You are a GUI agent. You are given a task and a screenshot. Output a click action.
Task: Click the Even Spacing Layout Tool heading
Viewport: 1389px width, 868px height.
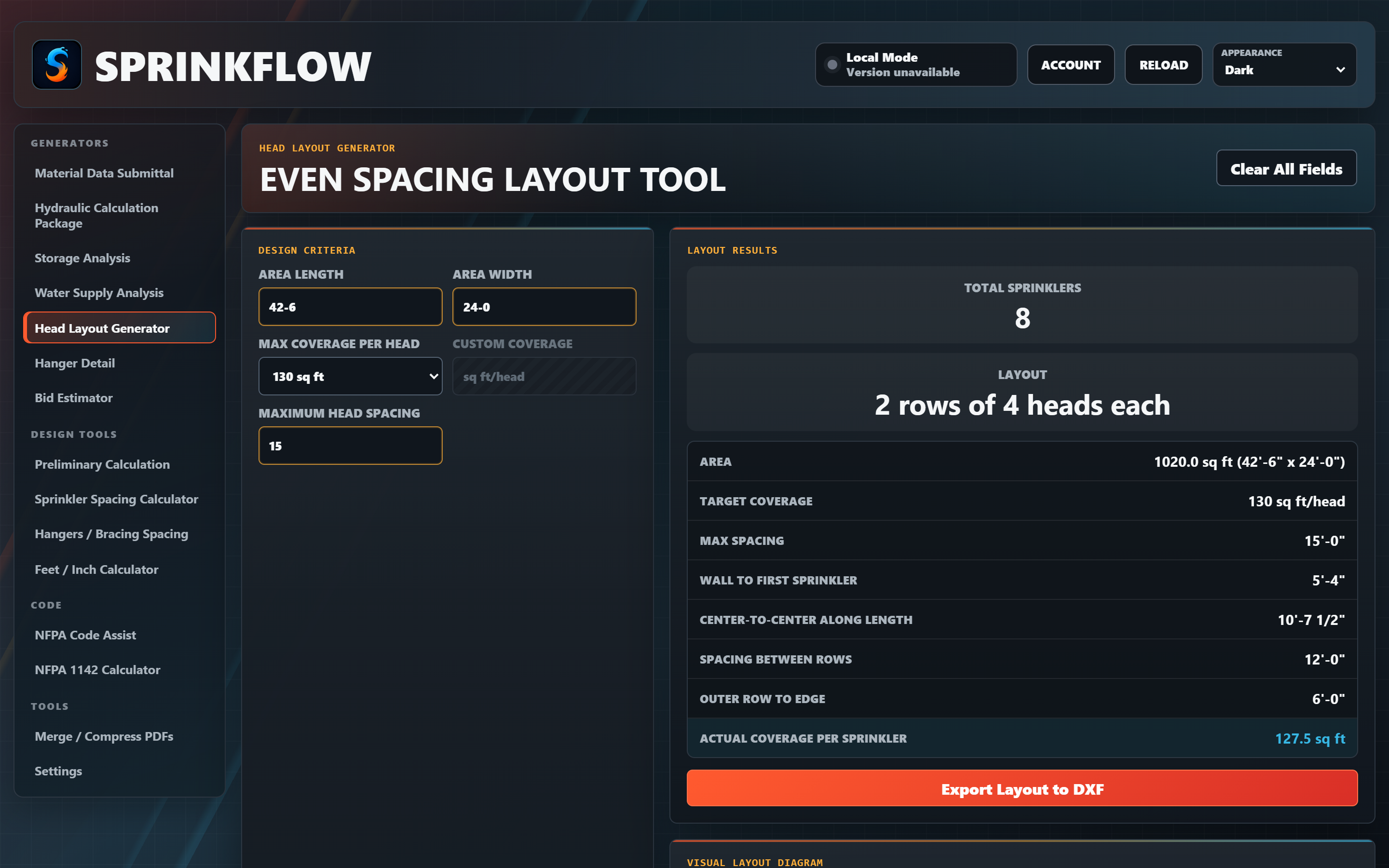492,180
